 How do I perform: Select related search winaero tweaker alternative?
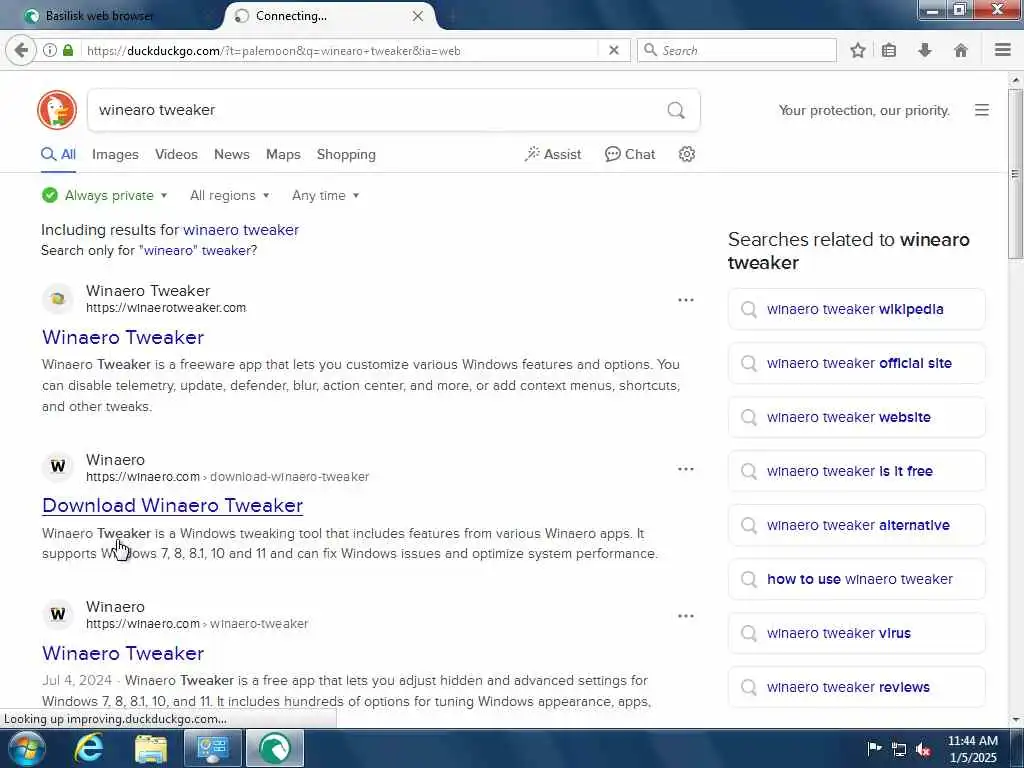coord(856,525)
